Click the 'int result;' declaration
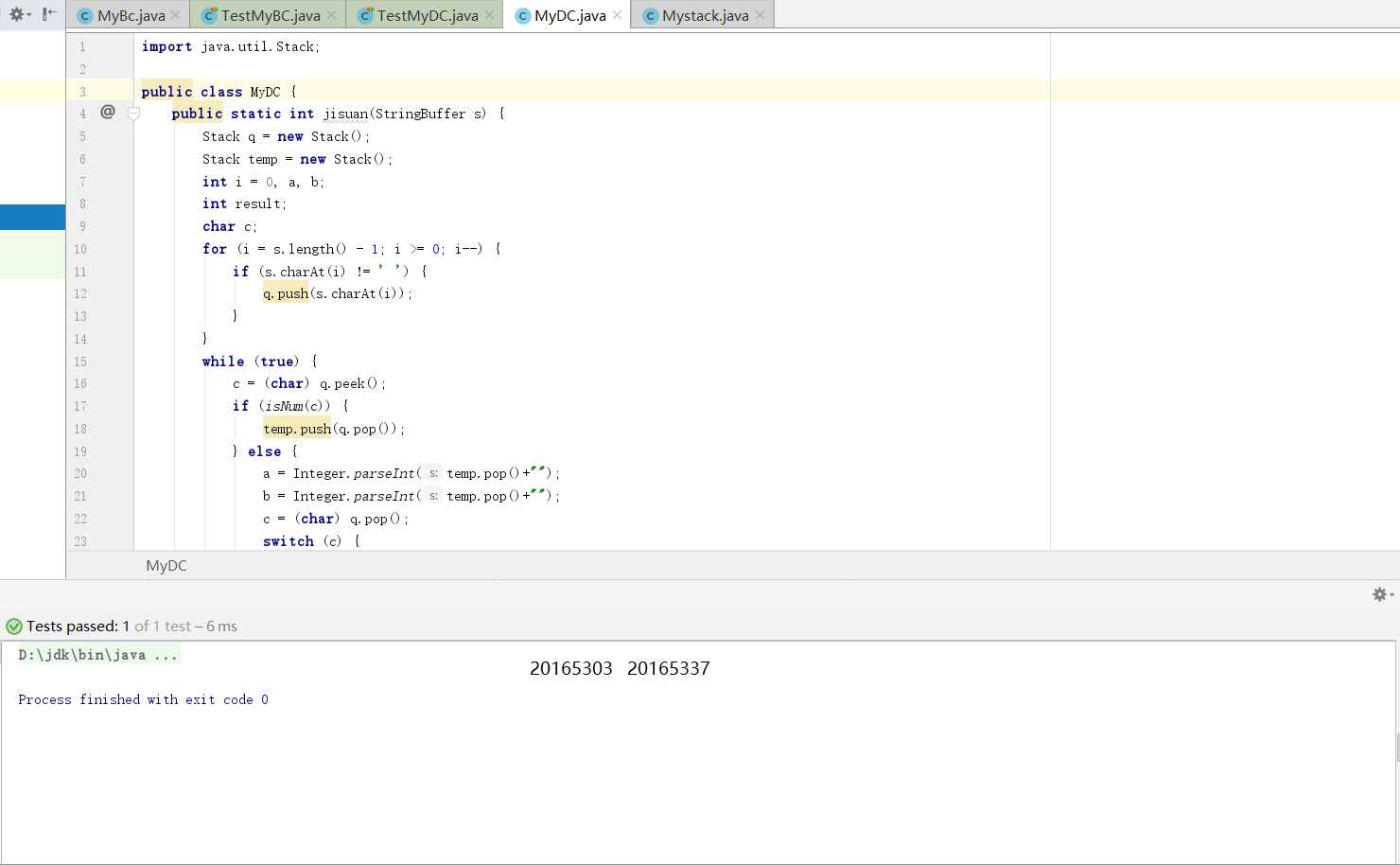This screenshot has height=865, width=1400. [244, 203]
